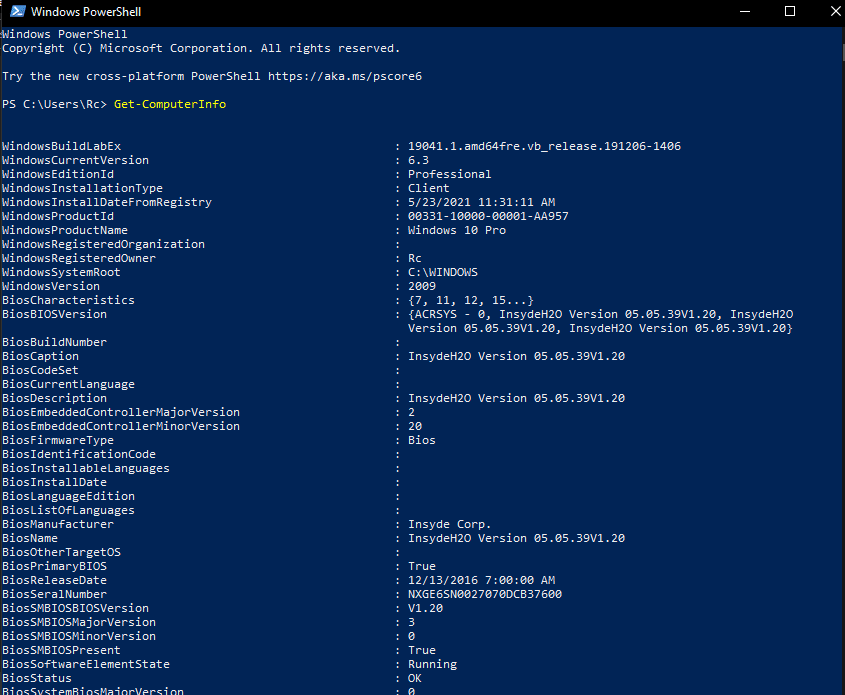This screenshot has height=695, width=845.
Task: Click the BiosCurrentLanguage property name
Action: tap(68, 384)
